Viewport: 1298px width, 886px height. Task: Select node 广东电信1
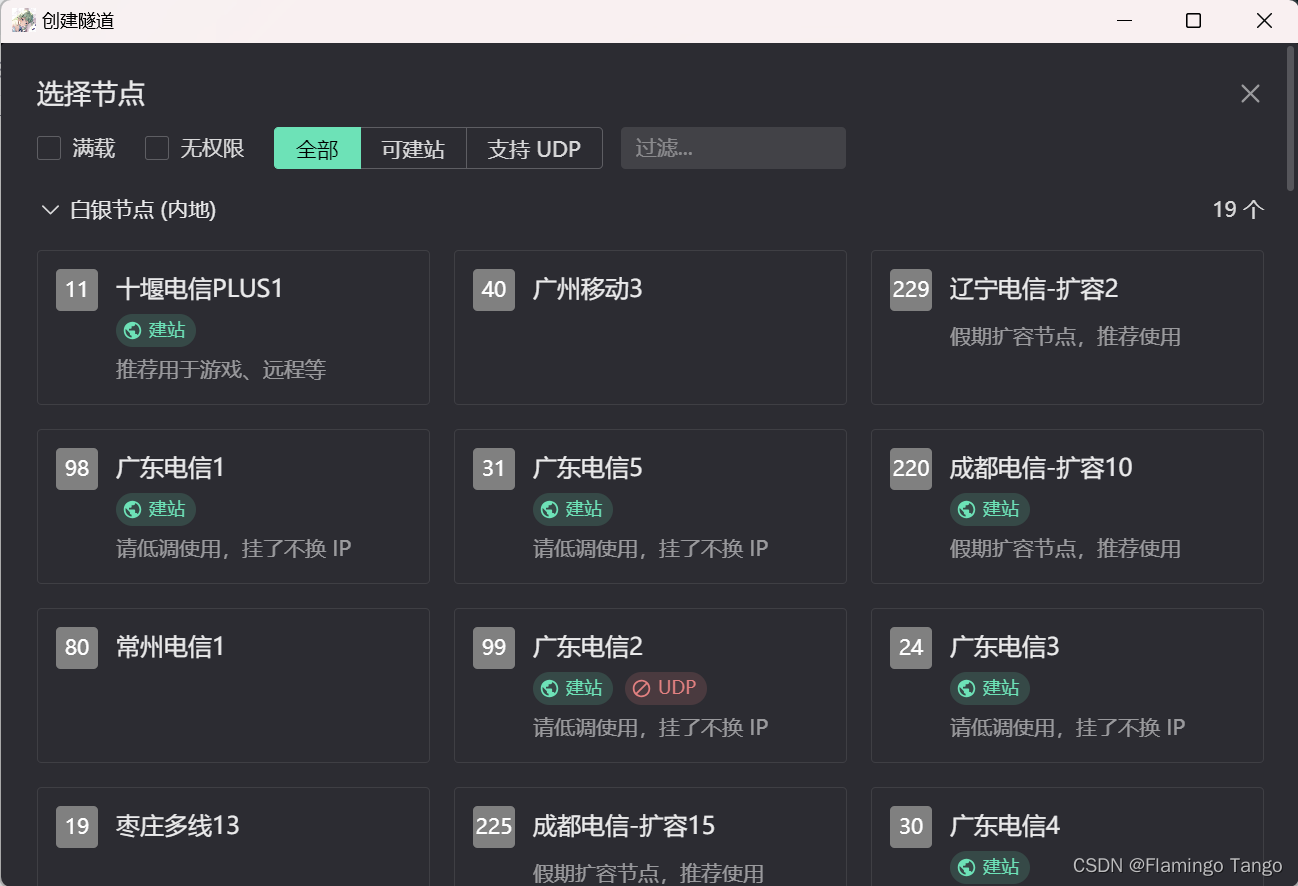click(x=233, y=506)
